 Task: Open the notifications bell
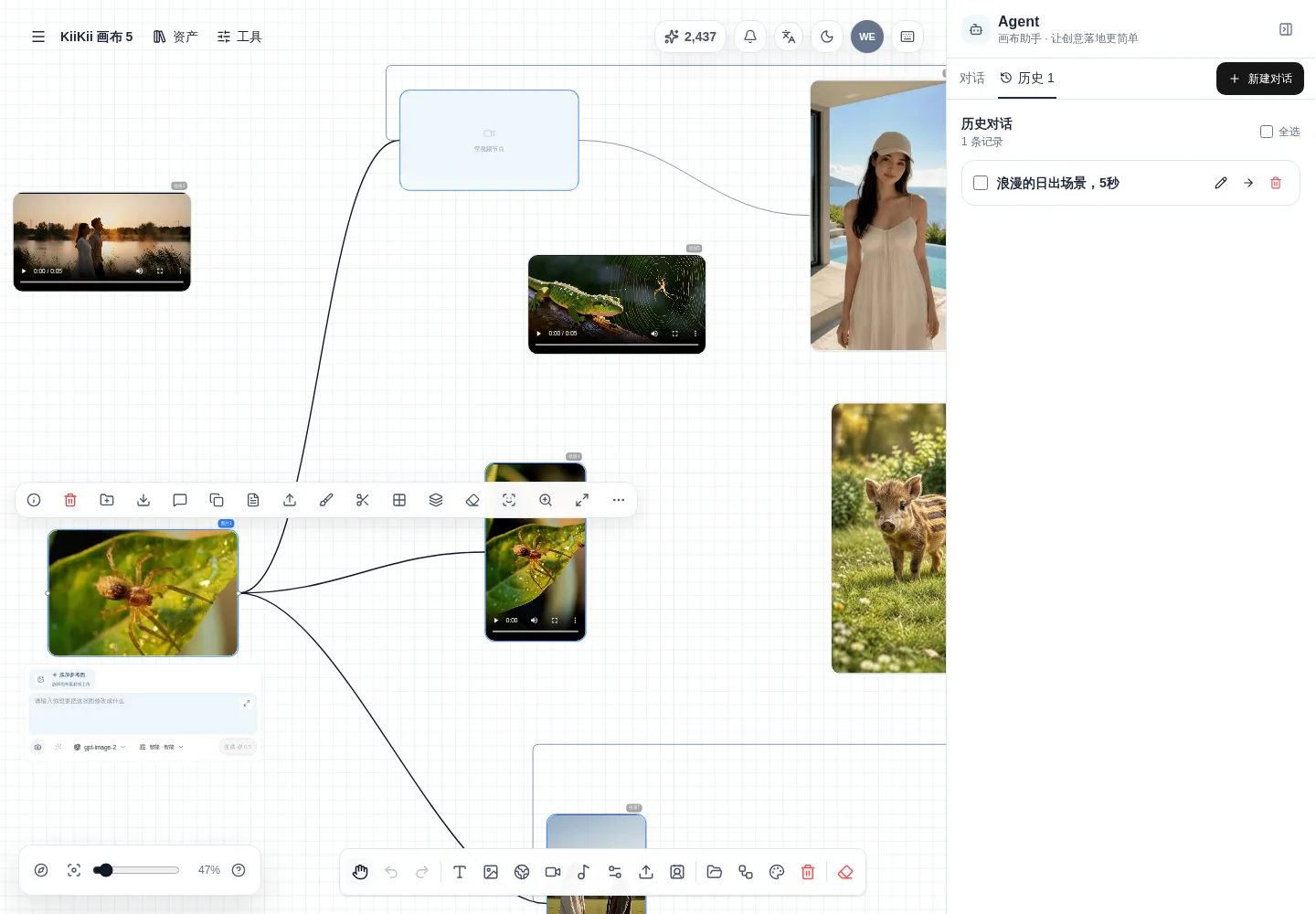750,37
